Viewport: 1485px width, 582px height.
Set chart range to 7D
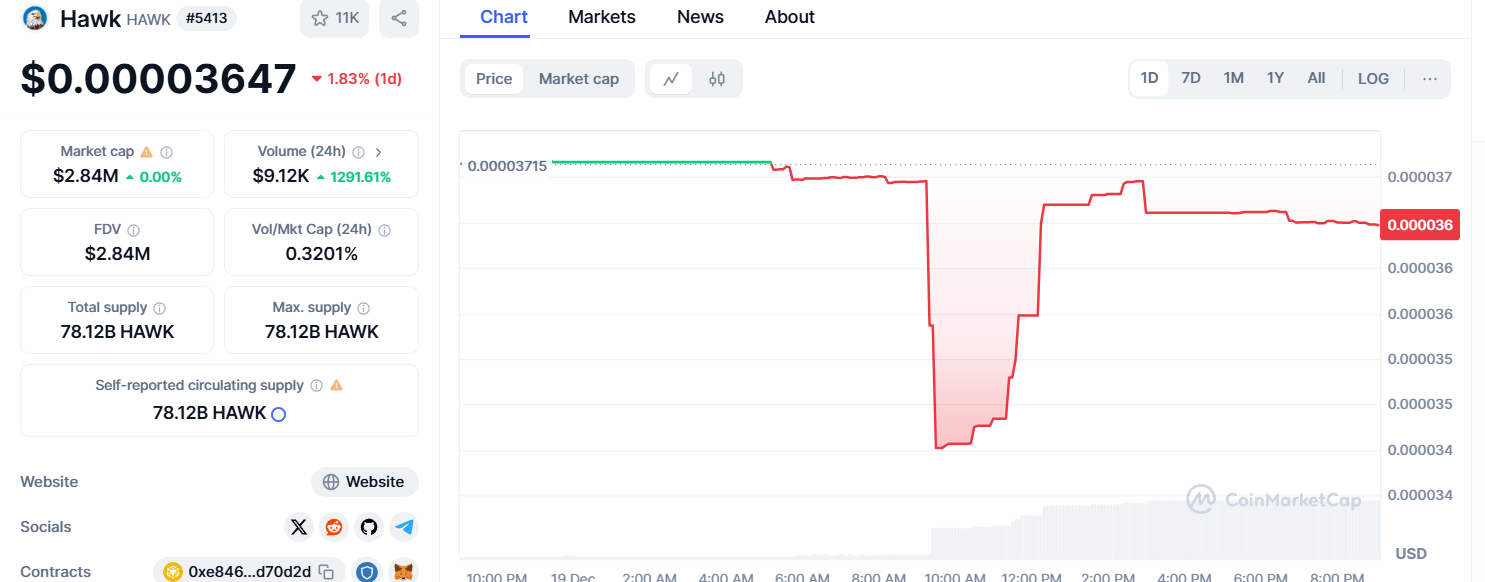tap(1191, 78)
